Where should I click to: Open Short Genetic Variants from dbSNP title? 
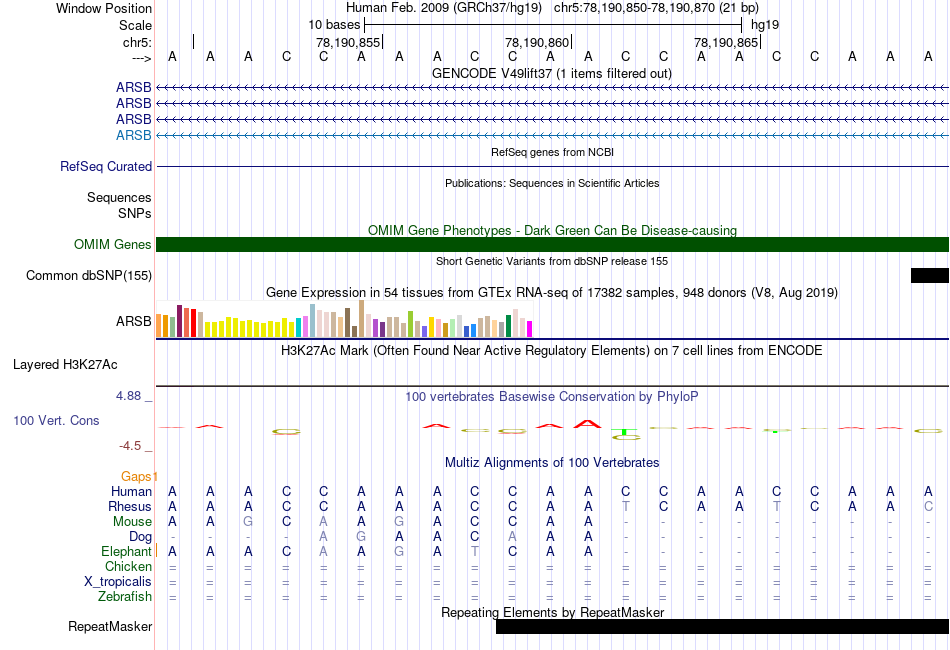552,261
